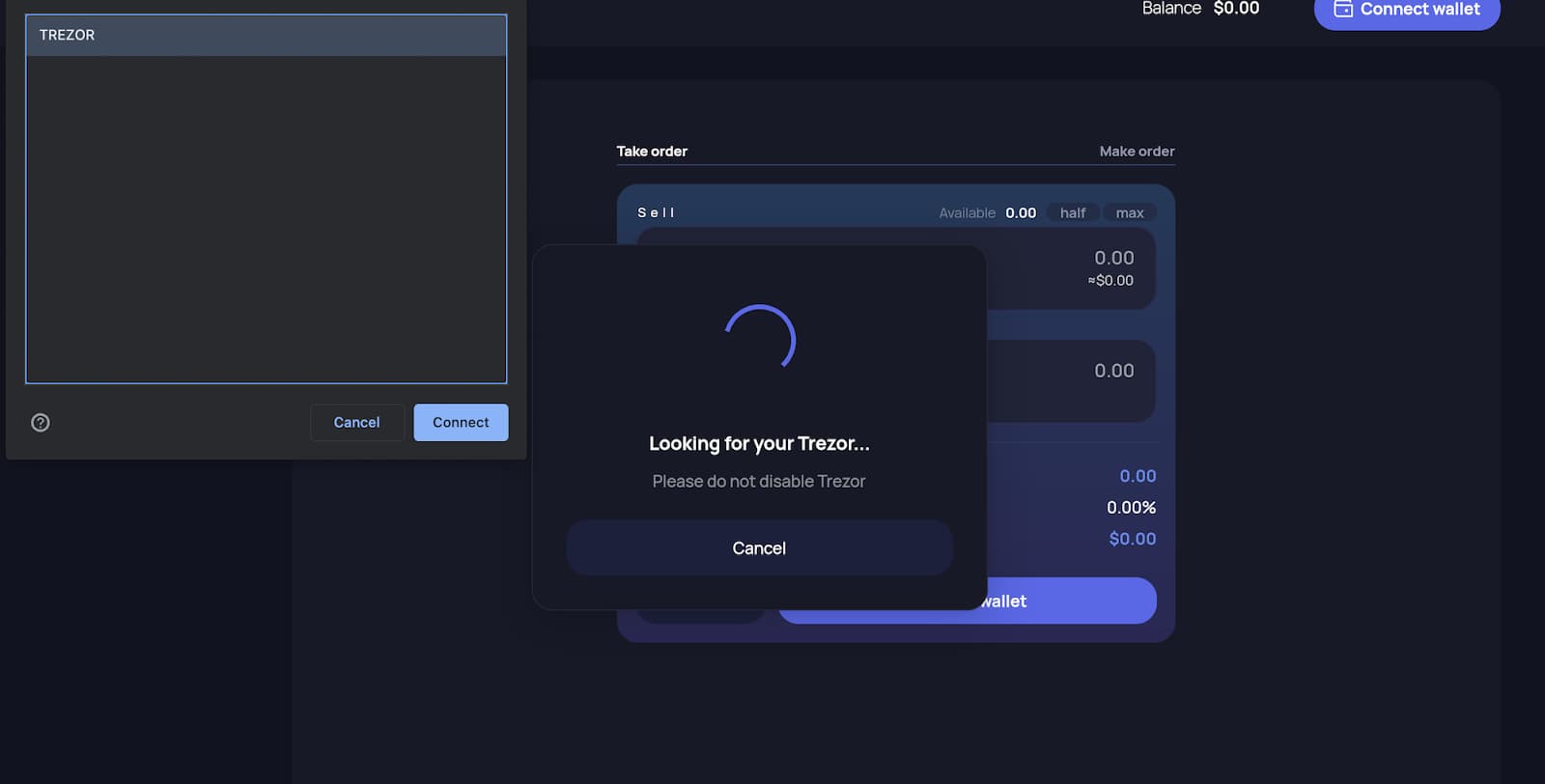Click the help question mark icon
The image size is (1545, 784).
click(41, 423)
